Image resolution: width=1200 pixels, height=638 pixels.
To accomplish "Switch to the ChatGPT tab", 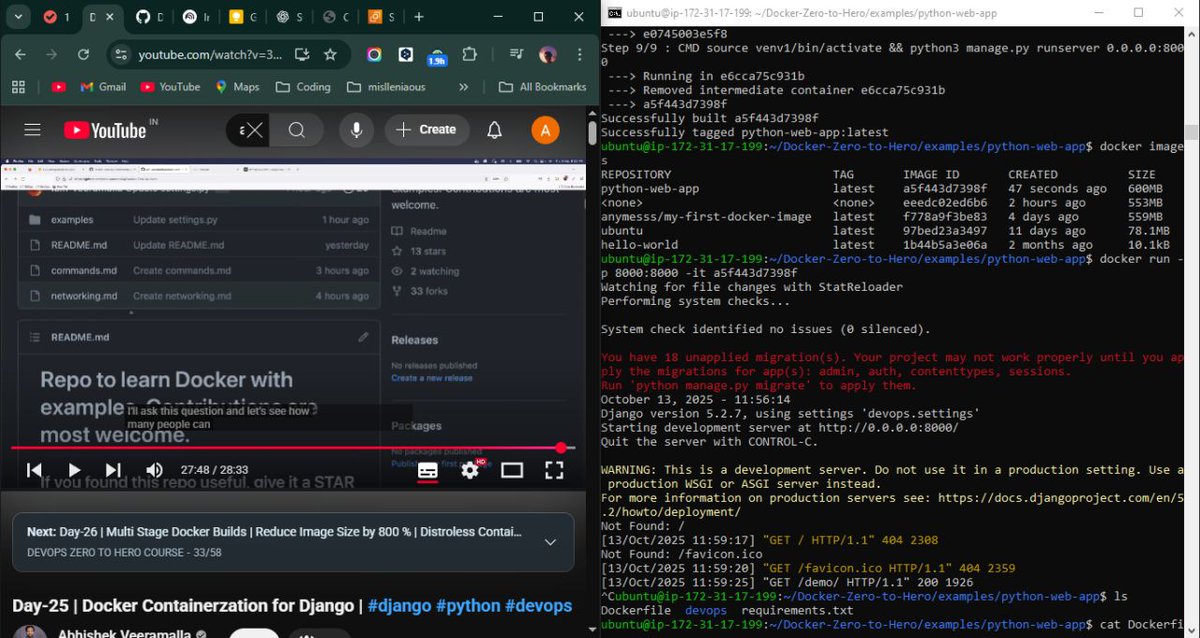I will (x=289, y=17).
